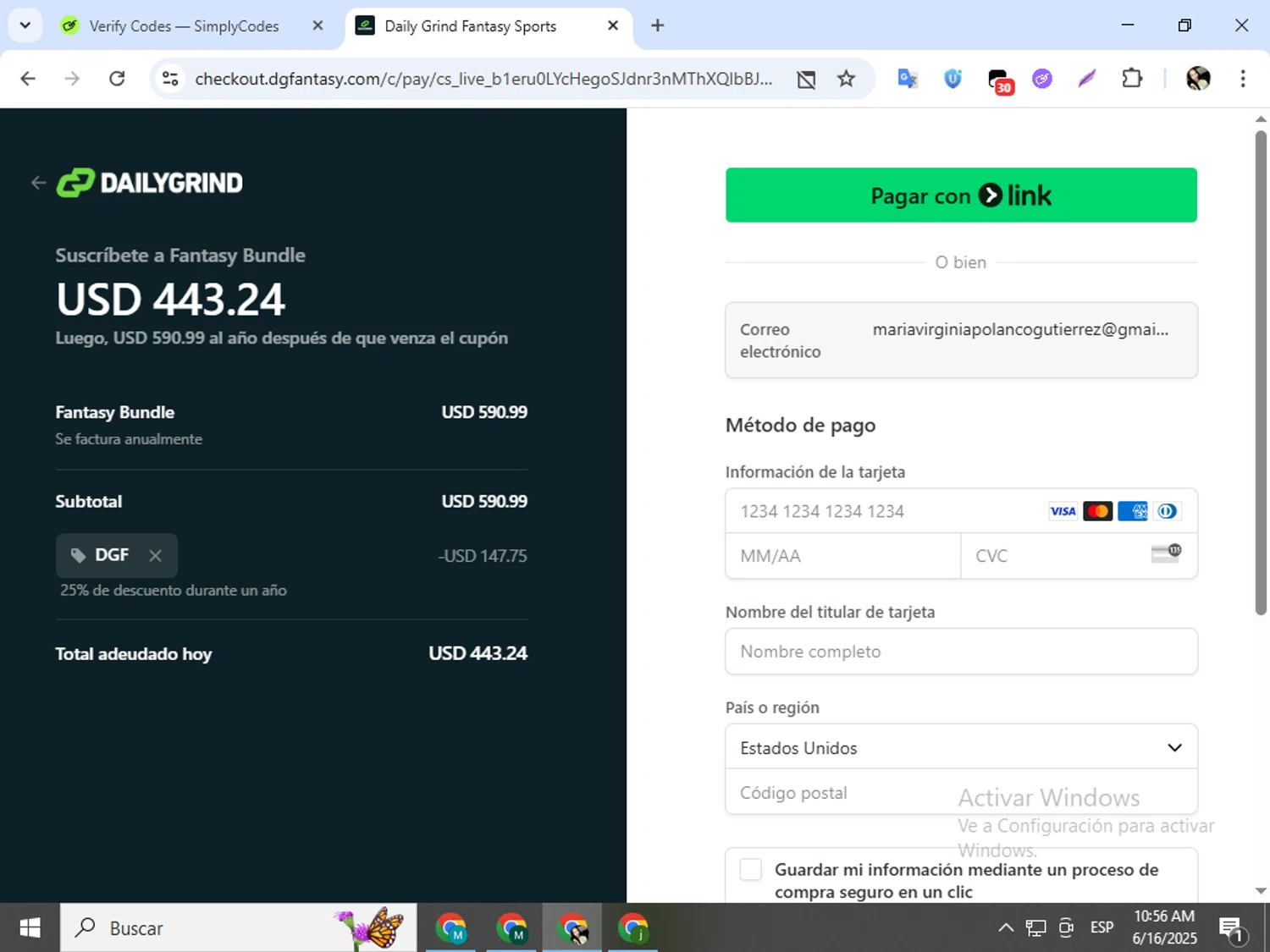The width and height of the screenshot is (1270, 952).
Task: Open the clock showing 10:56 AM
Action: 1164,928
